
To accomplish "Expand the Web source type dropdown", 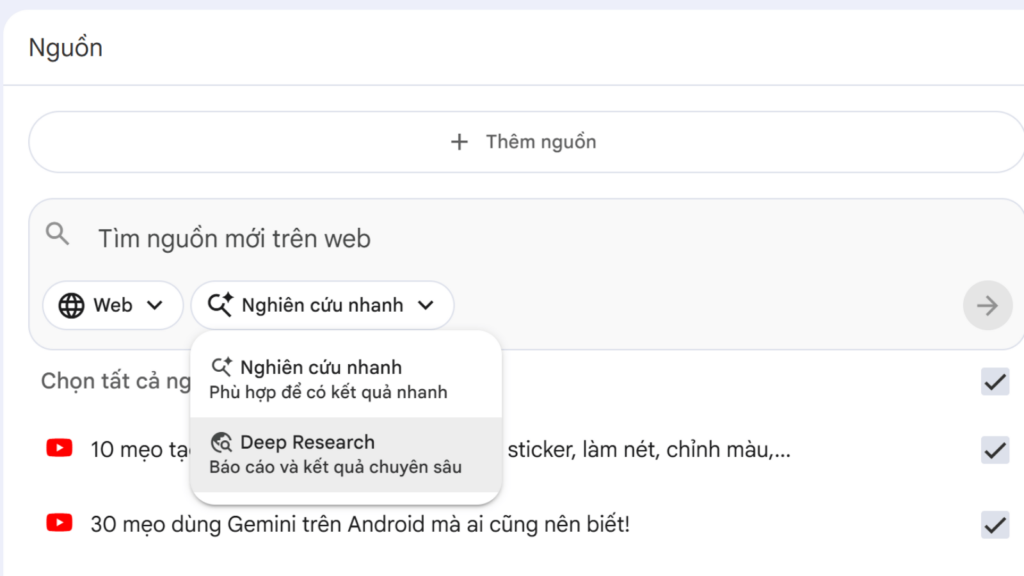I will [x=112, y=305].
